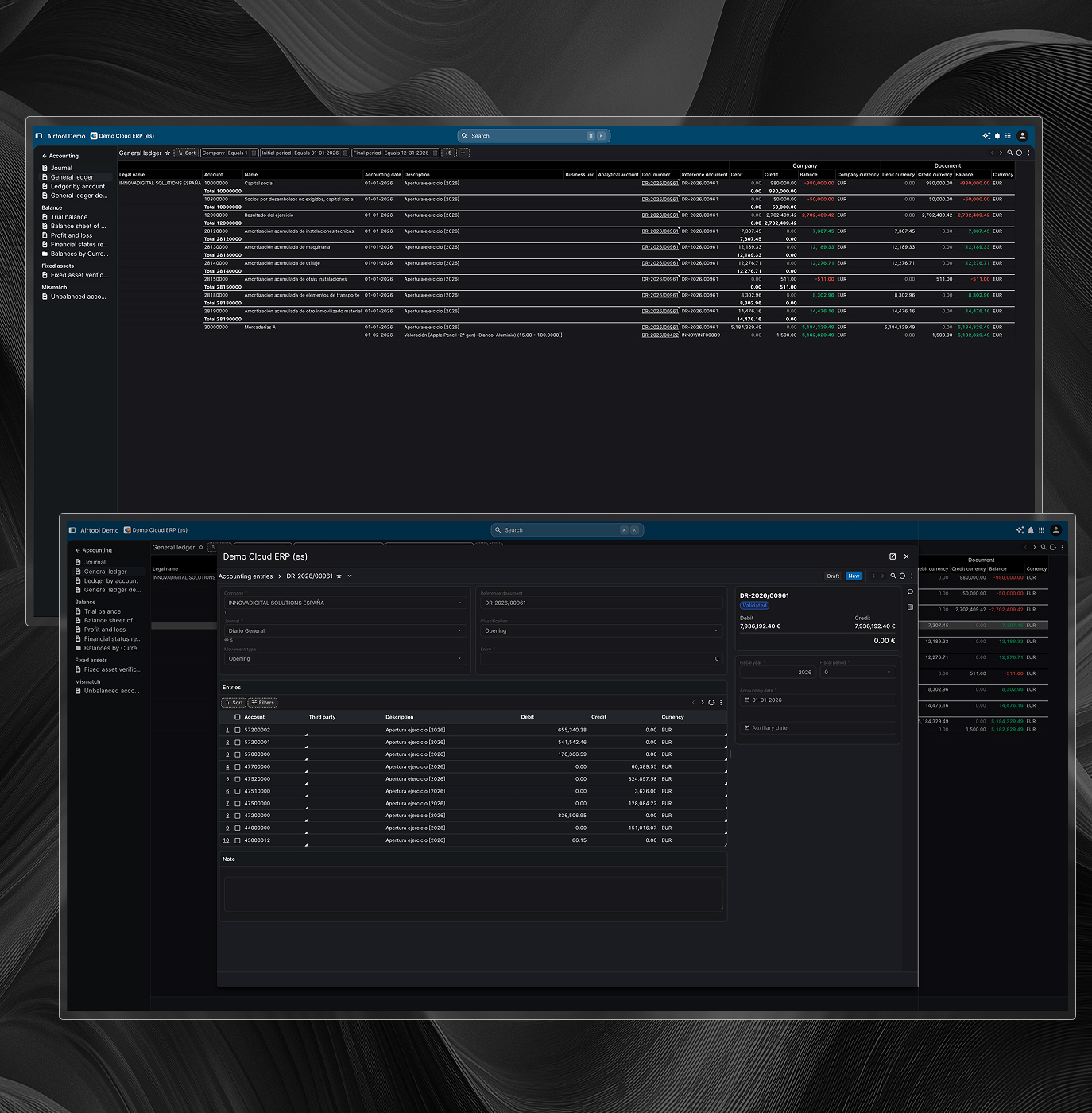Check the row for account 47520000
The height and width of the screenshot is (1113, 1092).
238,779
